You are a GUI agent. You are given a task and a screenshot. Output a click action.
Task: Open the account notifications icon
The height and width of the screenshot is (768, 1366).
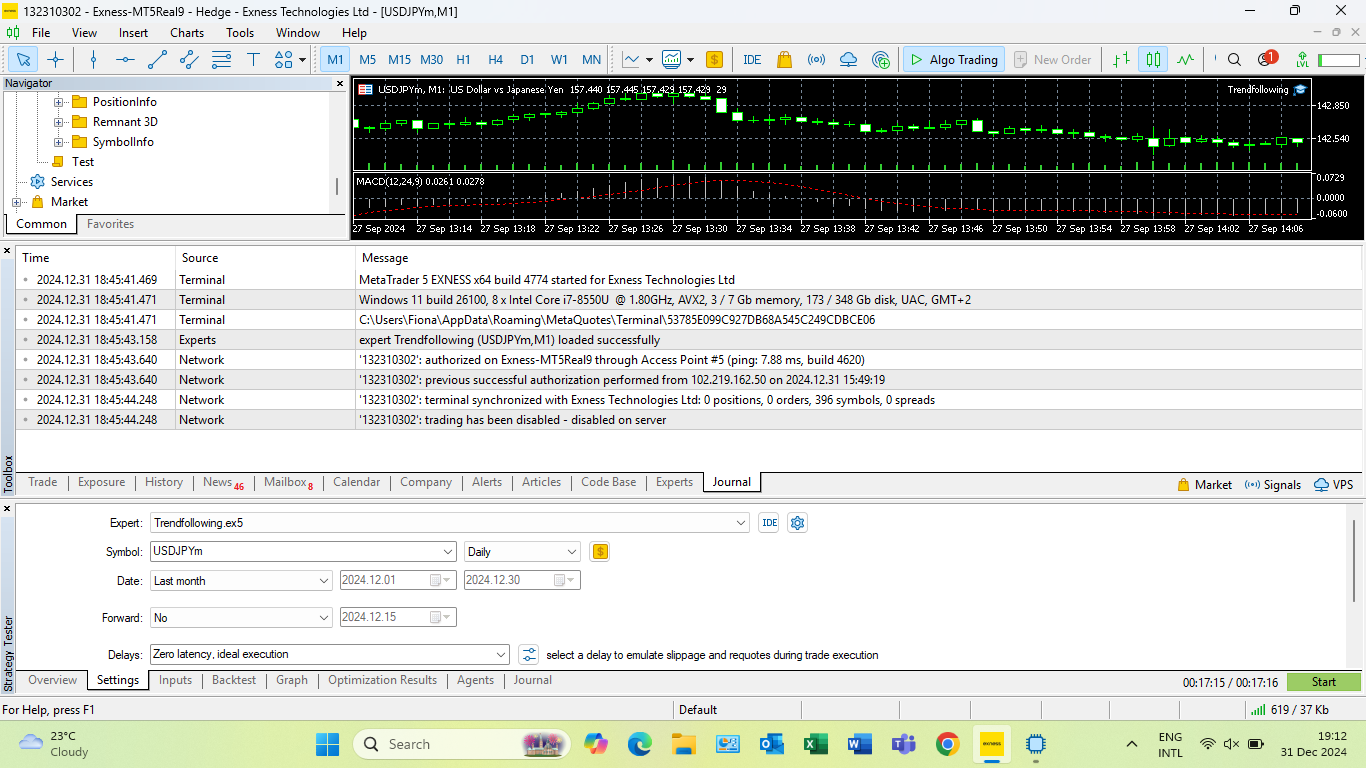coord(1266,60)
